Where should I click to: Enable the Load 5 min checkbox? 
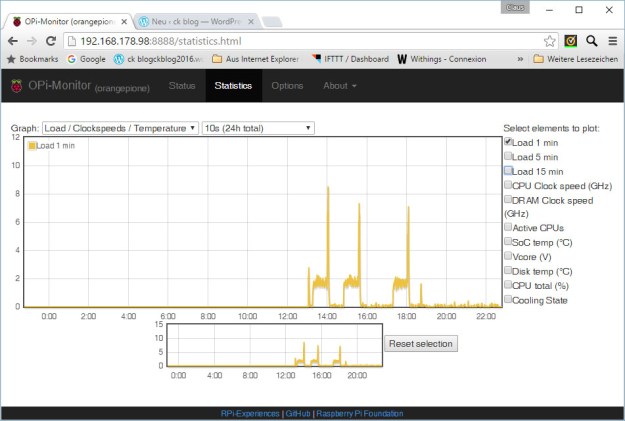click(x=508, y=155)
